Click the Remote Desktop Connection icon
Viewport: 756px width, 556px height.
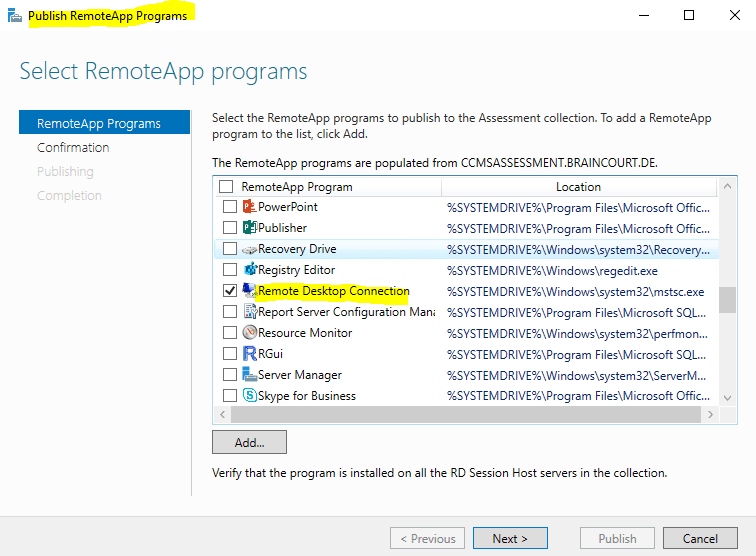249,291
